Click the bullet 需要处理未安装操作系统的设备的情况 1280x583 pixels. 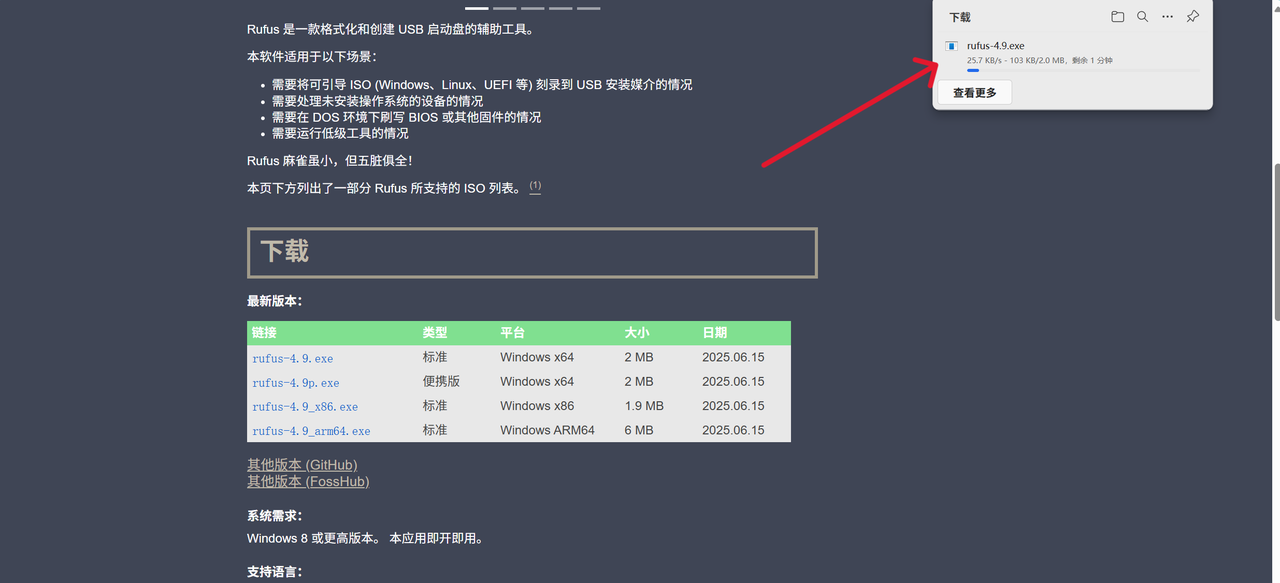377,101
